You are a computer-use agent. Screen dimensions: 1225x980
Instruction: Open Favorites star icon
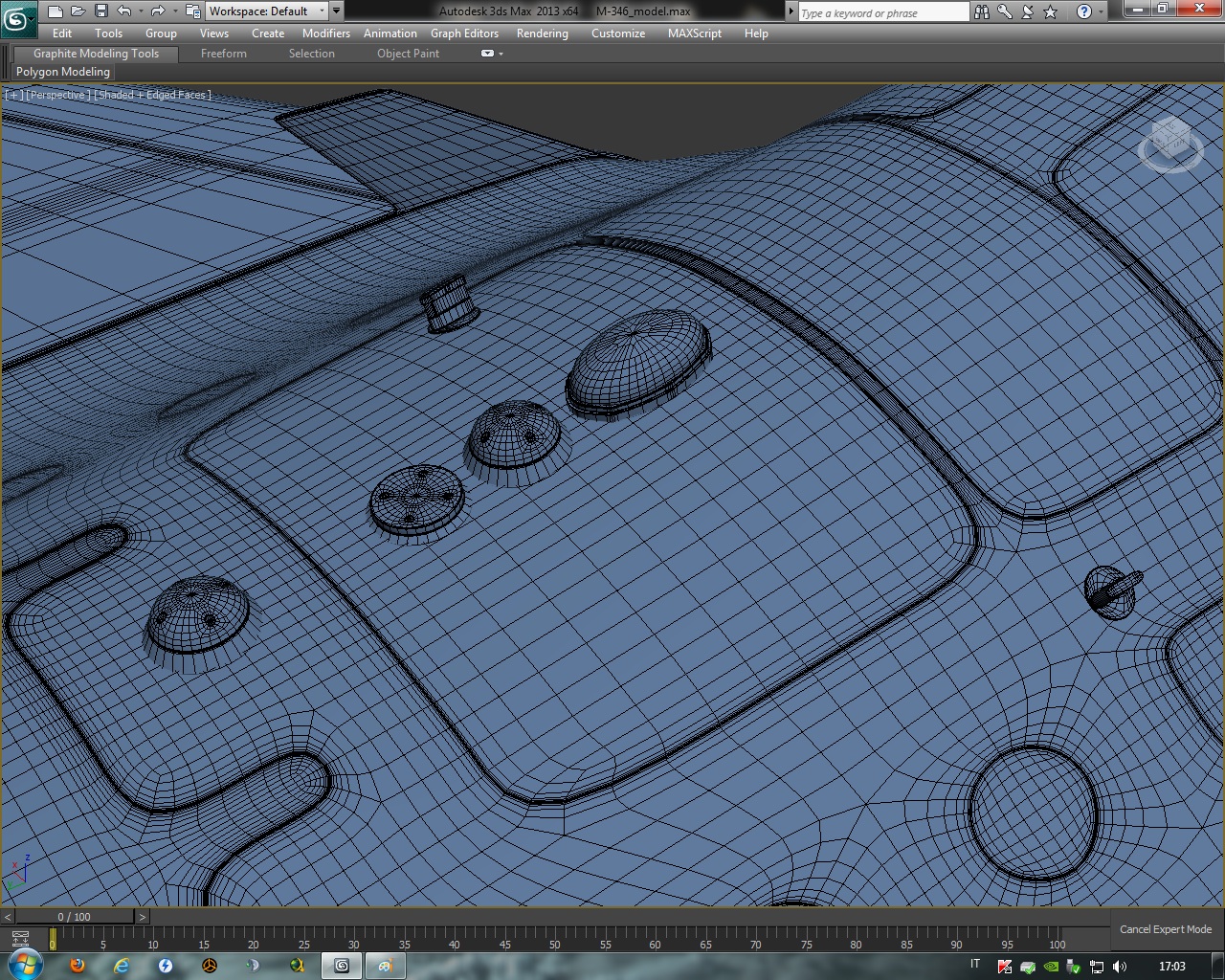[1051, 11]
